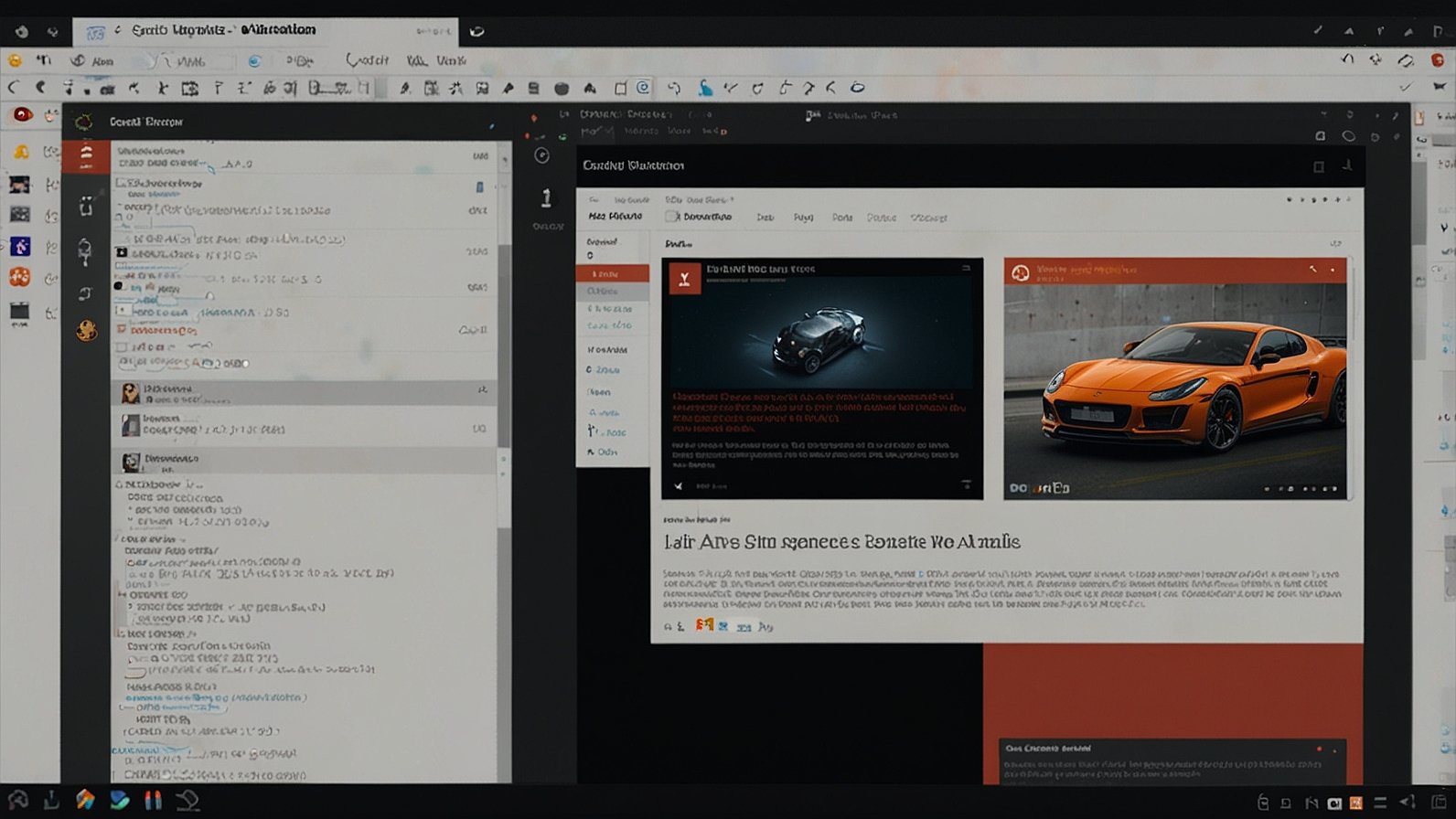The width and height of the screenshot is (1456, 819).
Task: Click the circle icon in the dark middle strip
Action: (x=541, y=155)
